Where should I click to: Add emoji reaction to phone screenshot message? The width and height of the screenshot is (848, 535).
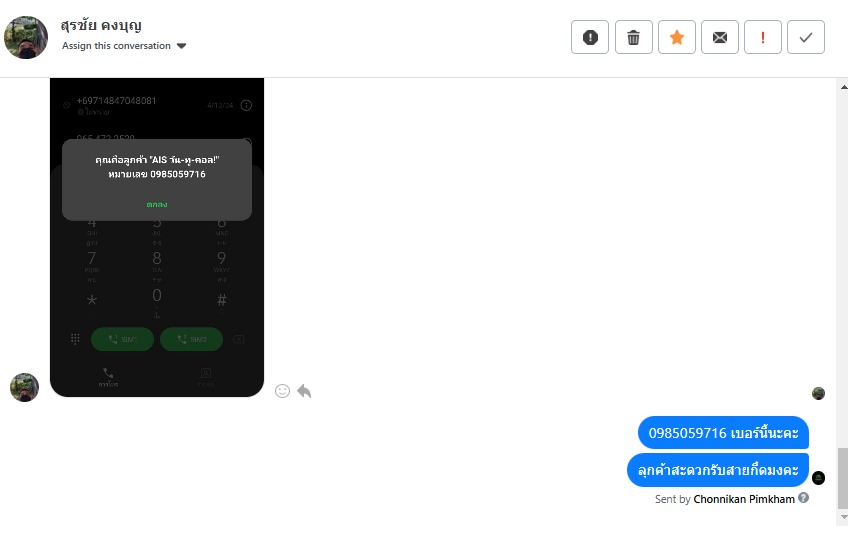click(282, 391)
